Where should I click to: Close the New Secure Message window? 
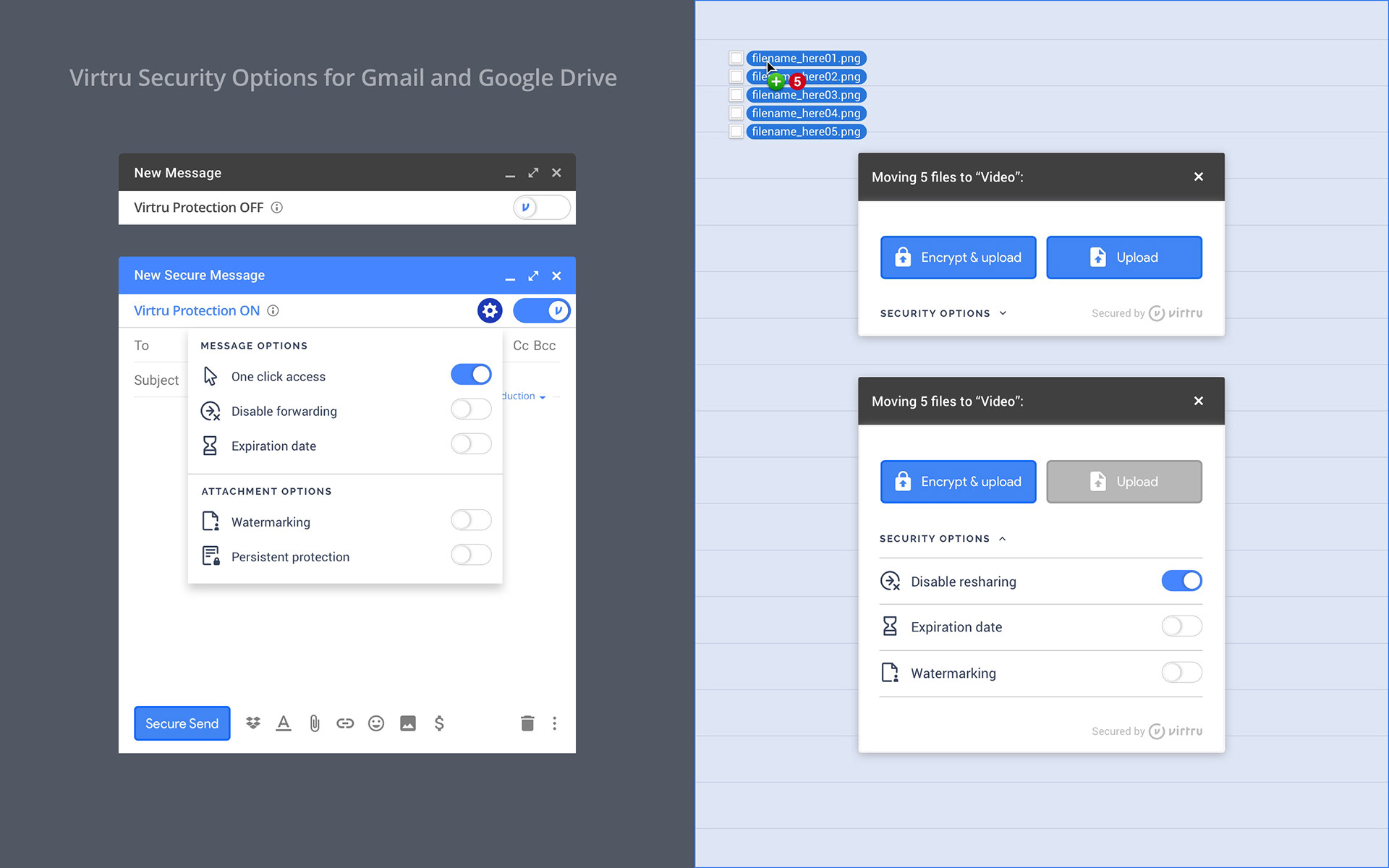[x=556, y=276]
